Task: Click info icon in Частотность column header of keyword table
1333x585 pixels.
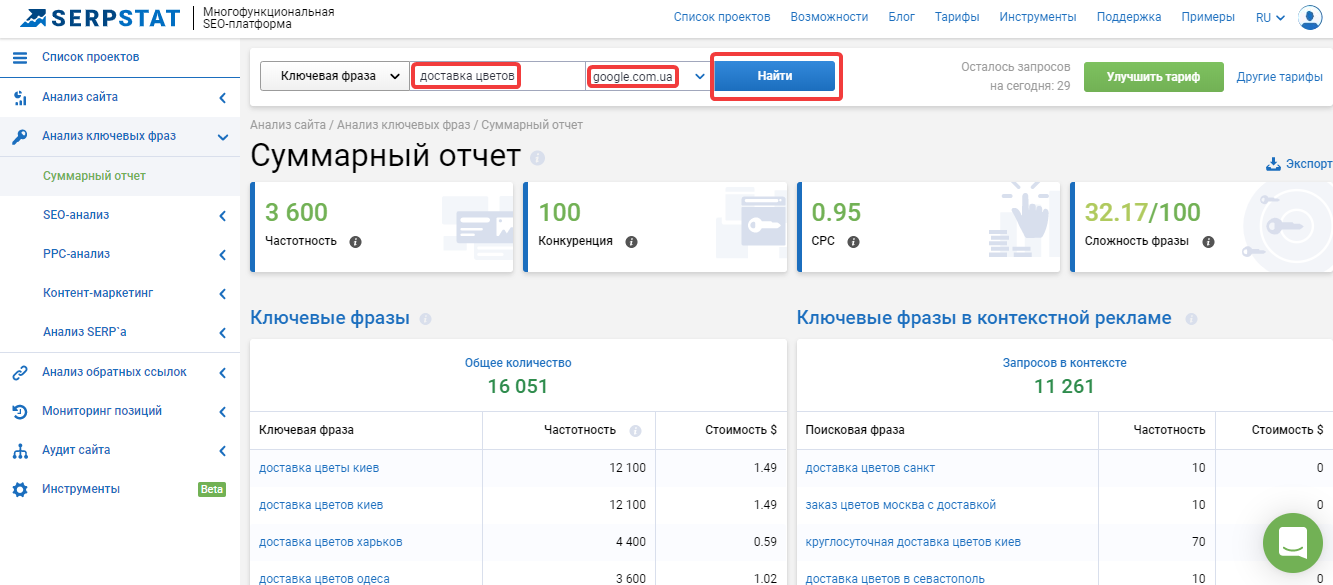Action: tap(635, 431)
